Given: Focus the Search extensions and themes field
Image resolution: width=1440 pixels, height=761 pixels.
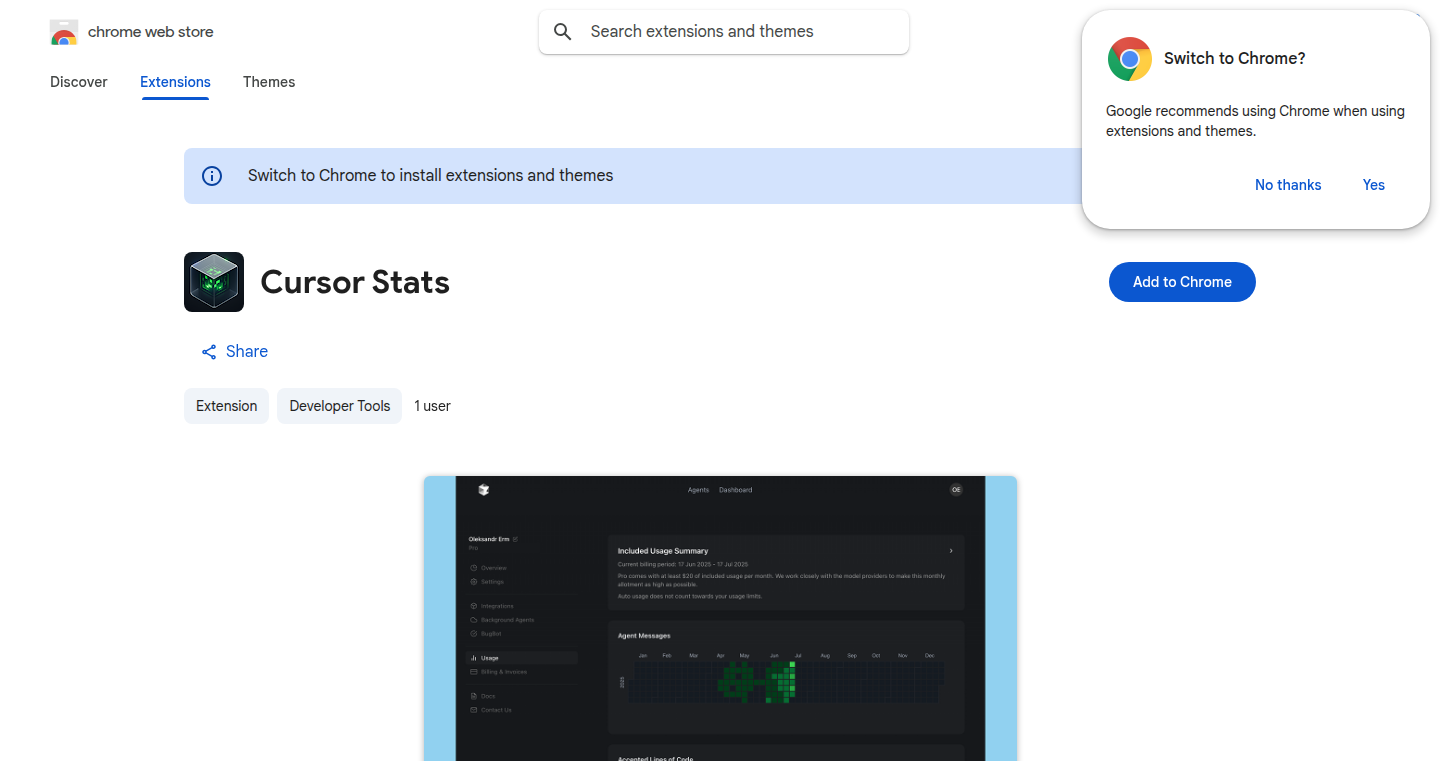Looking at the screenshot, I should point(724,32).
